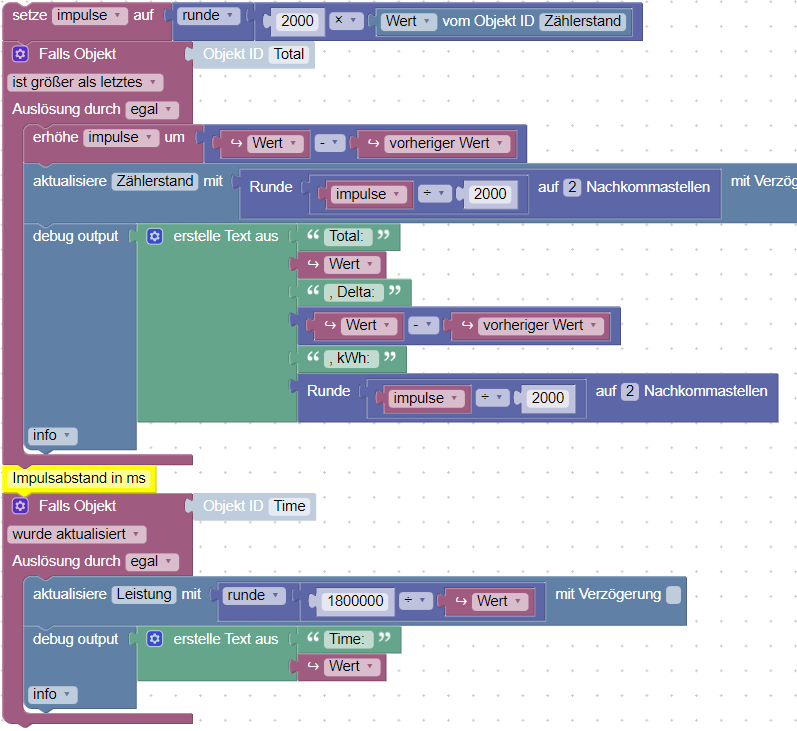Open Wert dropdown before vom Objekt ID
Image resolution: width=797 pixels, height=731 pixels.
[x=409, y=21]
